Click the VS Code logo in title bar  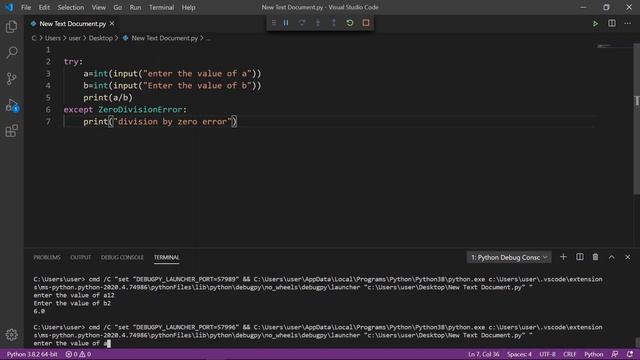(9, 7)
